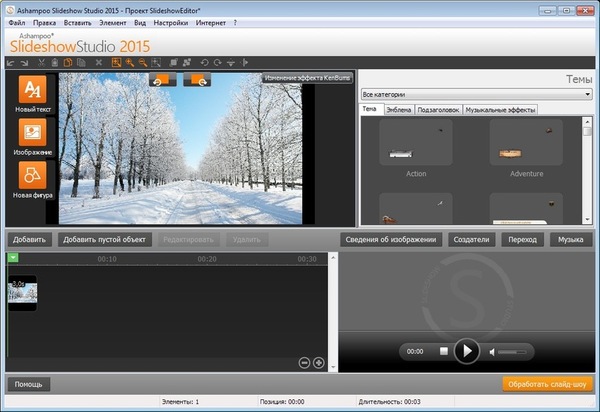Click the volume slider in player
Viewport: 600px width, 412px height.
coord(512,352)
